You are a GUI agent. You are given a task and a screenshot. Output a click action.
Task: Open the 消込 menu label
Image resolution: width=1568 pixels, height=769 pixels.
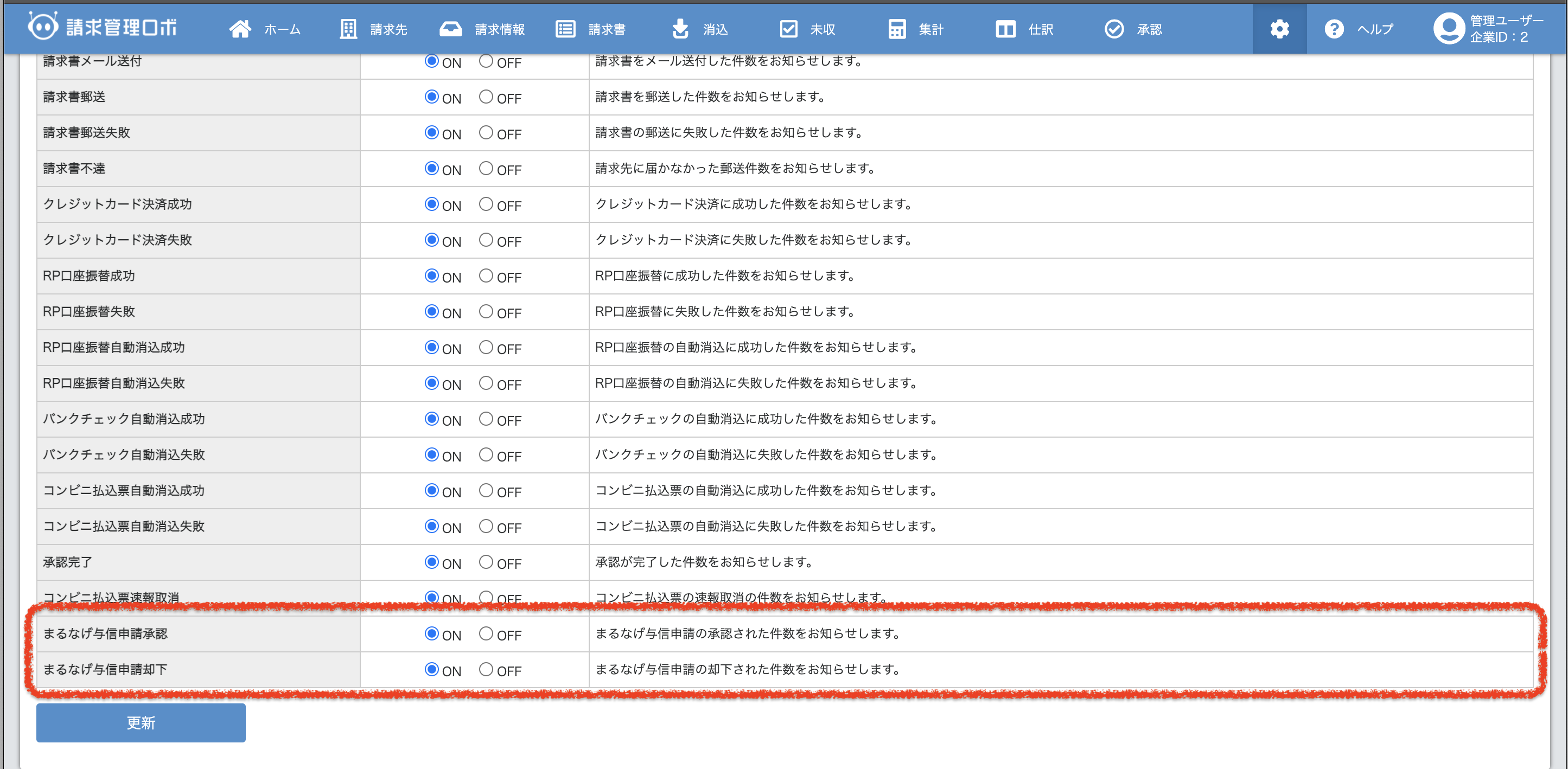[x=716, y=29]
